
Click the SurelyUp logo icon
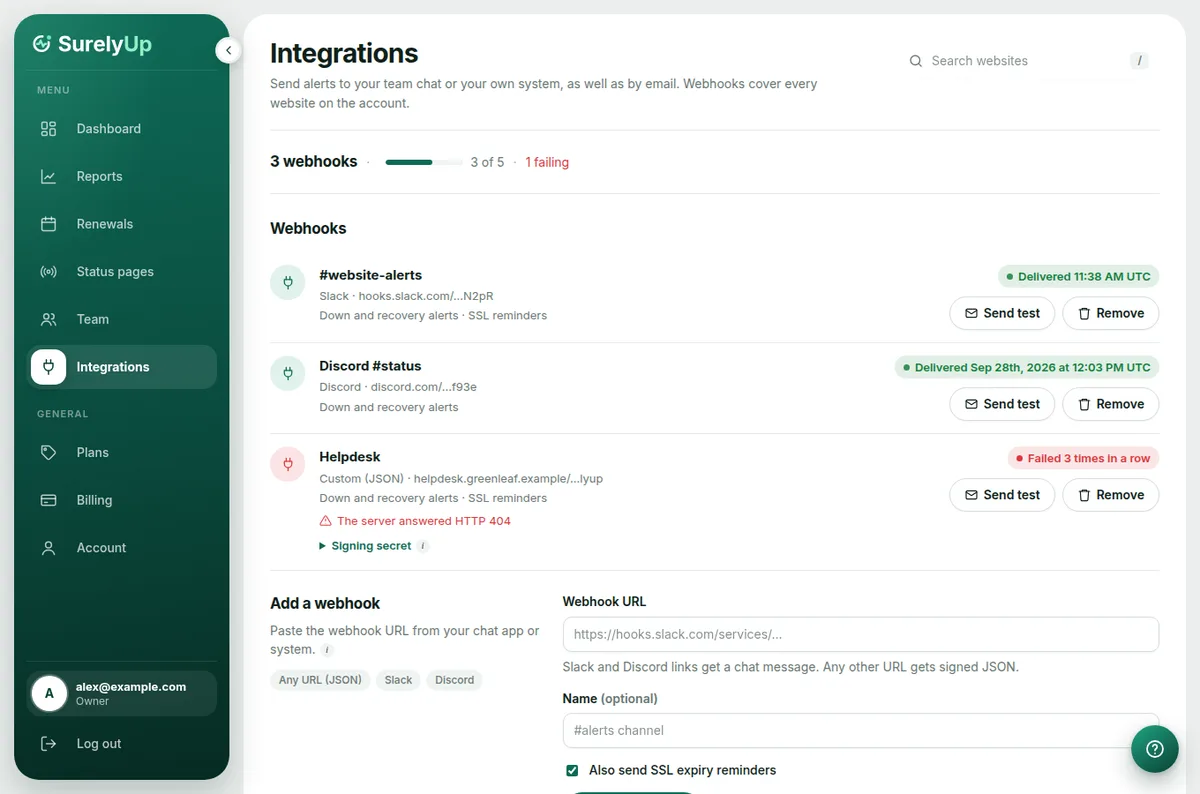(x=42, y=44)
